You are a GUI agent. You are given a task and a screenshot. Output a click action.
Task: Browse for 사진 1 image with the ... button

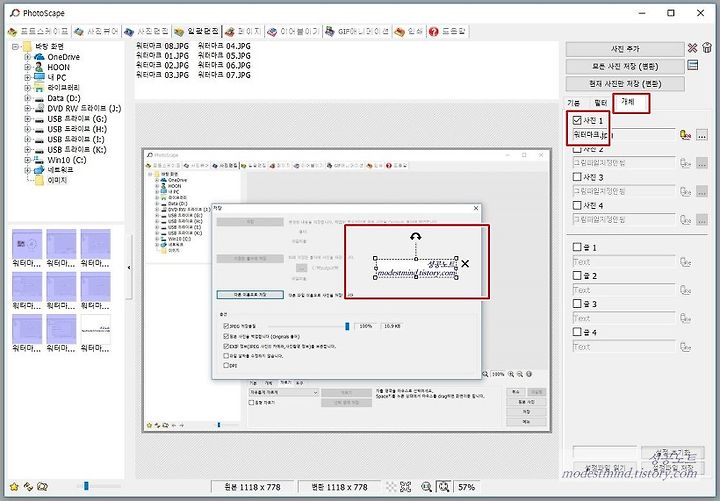coord(702,135)
